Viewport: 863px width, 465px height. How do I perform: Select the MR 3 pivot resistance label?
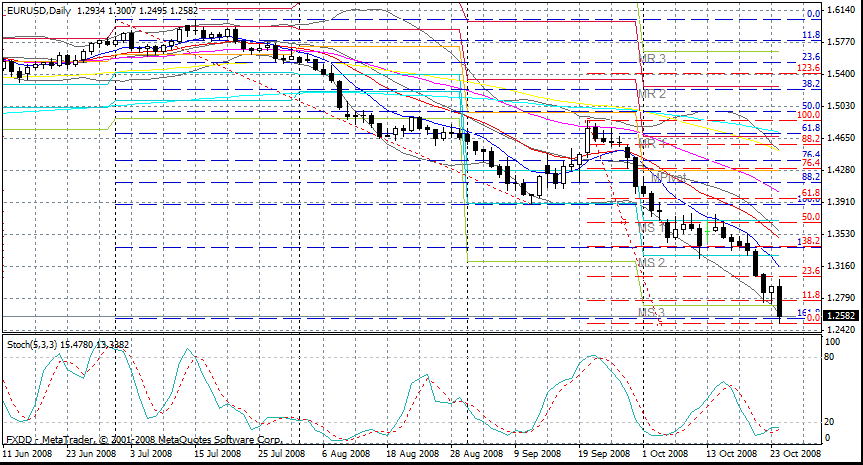click(653, 59)
